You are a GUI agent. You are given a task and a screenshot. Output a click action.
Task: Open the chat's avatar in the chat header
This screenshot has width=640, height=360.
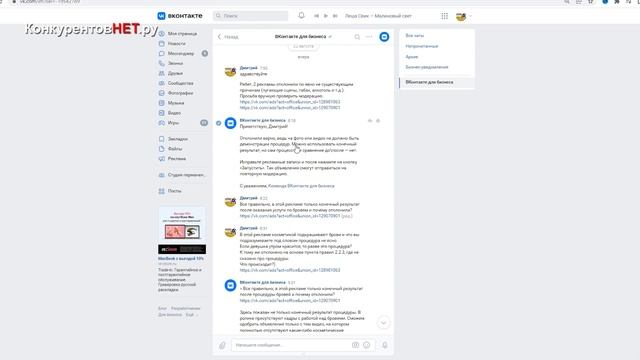tap(384, 37)
